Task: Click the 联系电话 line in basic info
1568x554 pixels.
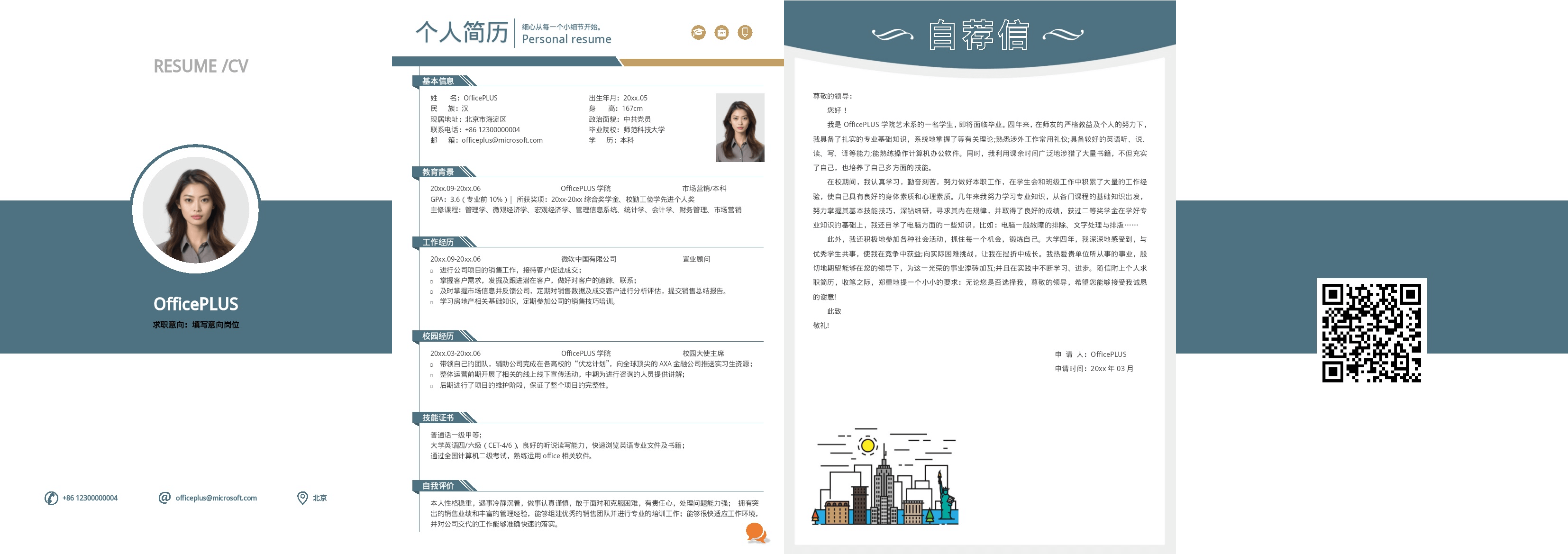Action: tap(475, 130)
